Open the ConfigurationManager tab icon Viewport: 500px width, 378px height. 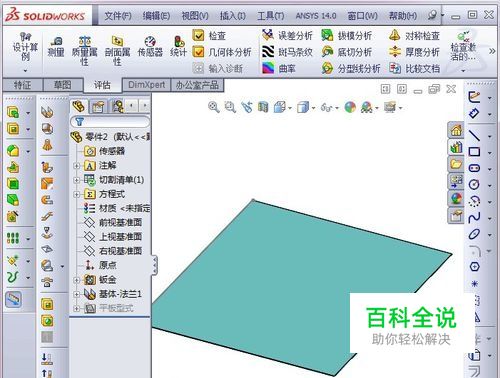(x=117, y=106)
